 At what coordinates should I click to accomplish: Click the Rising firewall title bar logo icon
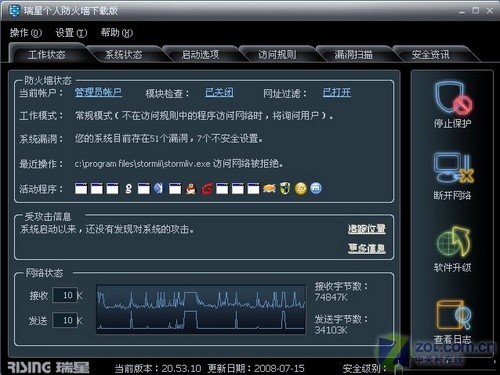pos(14,10)
